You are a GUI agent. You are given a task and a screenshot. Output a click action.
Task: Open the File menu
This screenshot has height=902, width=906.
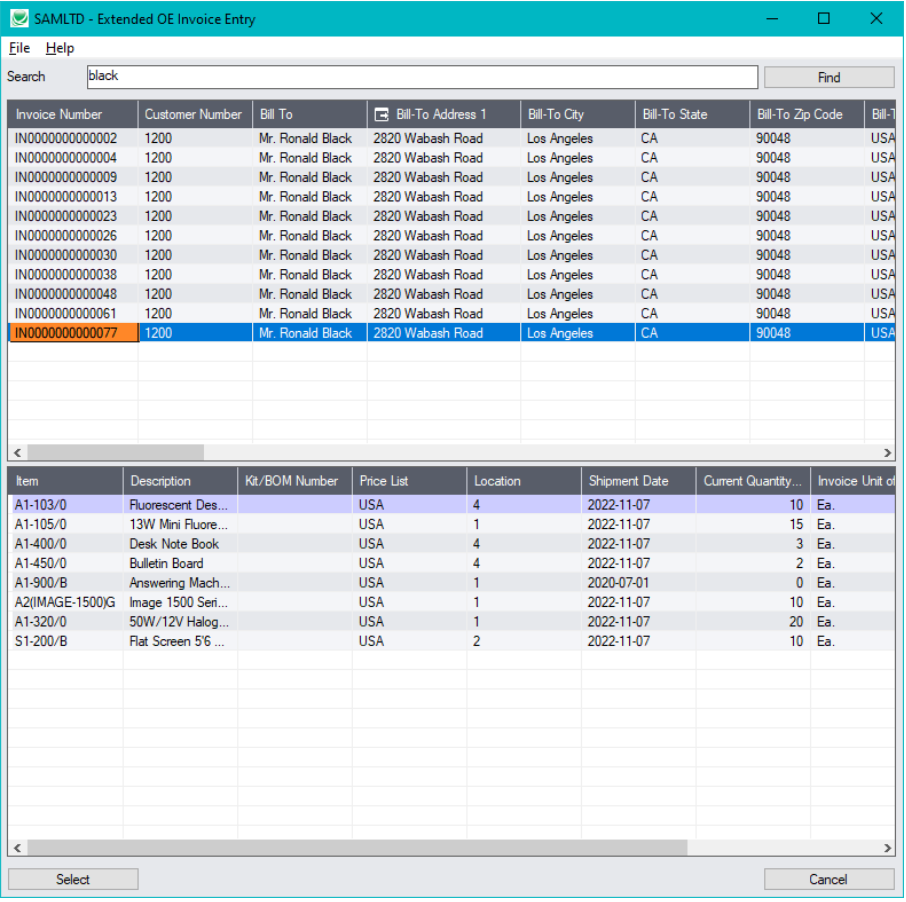[19, 48]
